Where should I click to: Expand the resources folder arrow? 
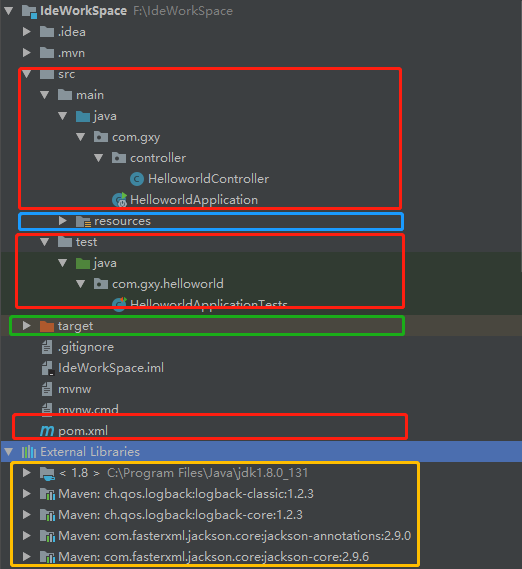[62, 221]
